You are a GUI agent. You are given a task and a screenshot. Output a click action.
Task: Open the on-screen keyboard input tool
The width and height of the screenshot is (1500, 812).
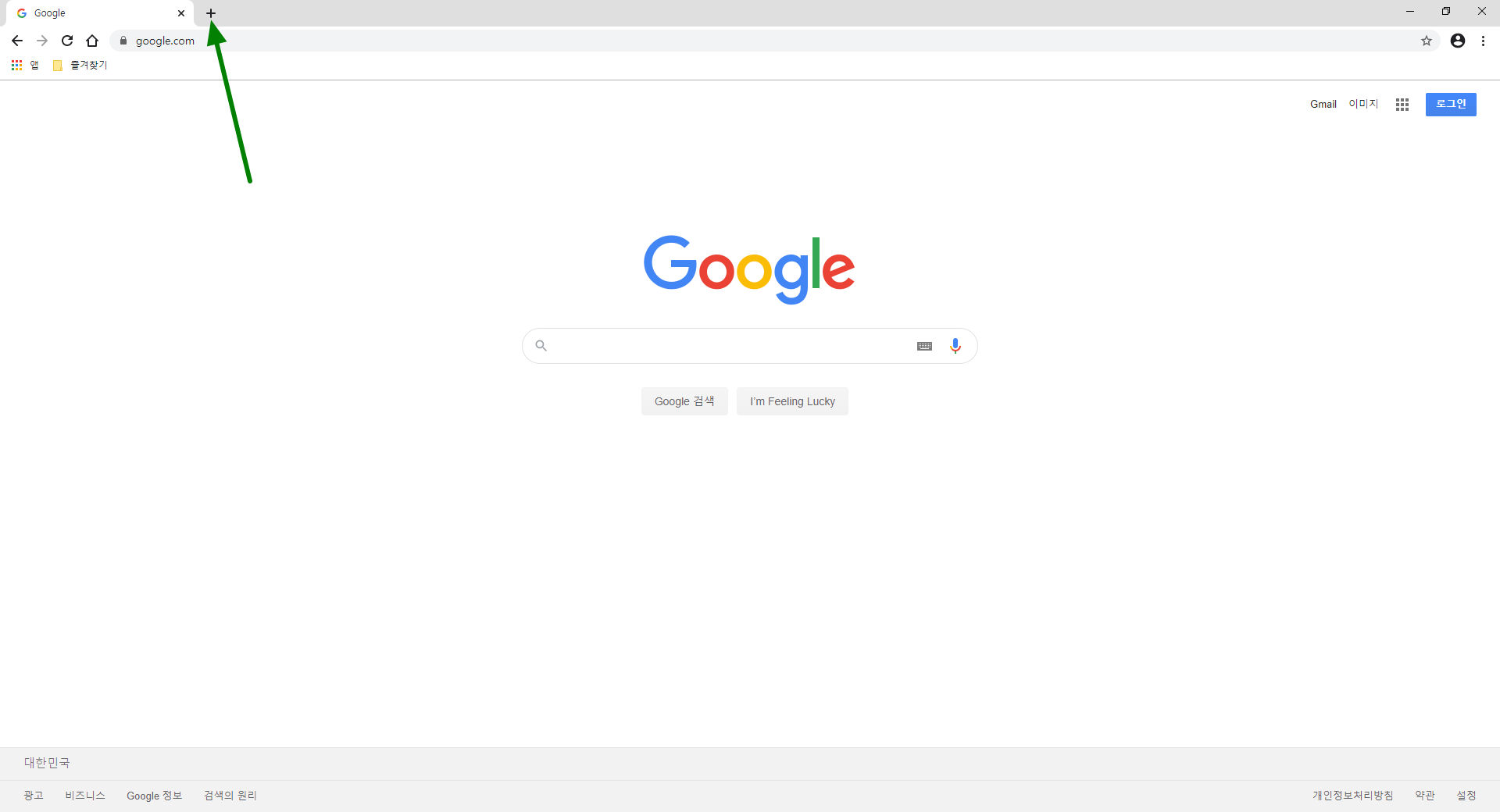tap(924, 346)
